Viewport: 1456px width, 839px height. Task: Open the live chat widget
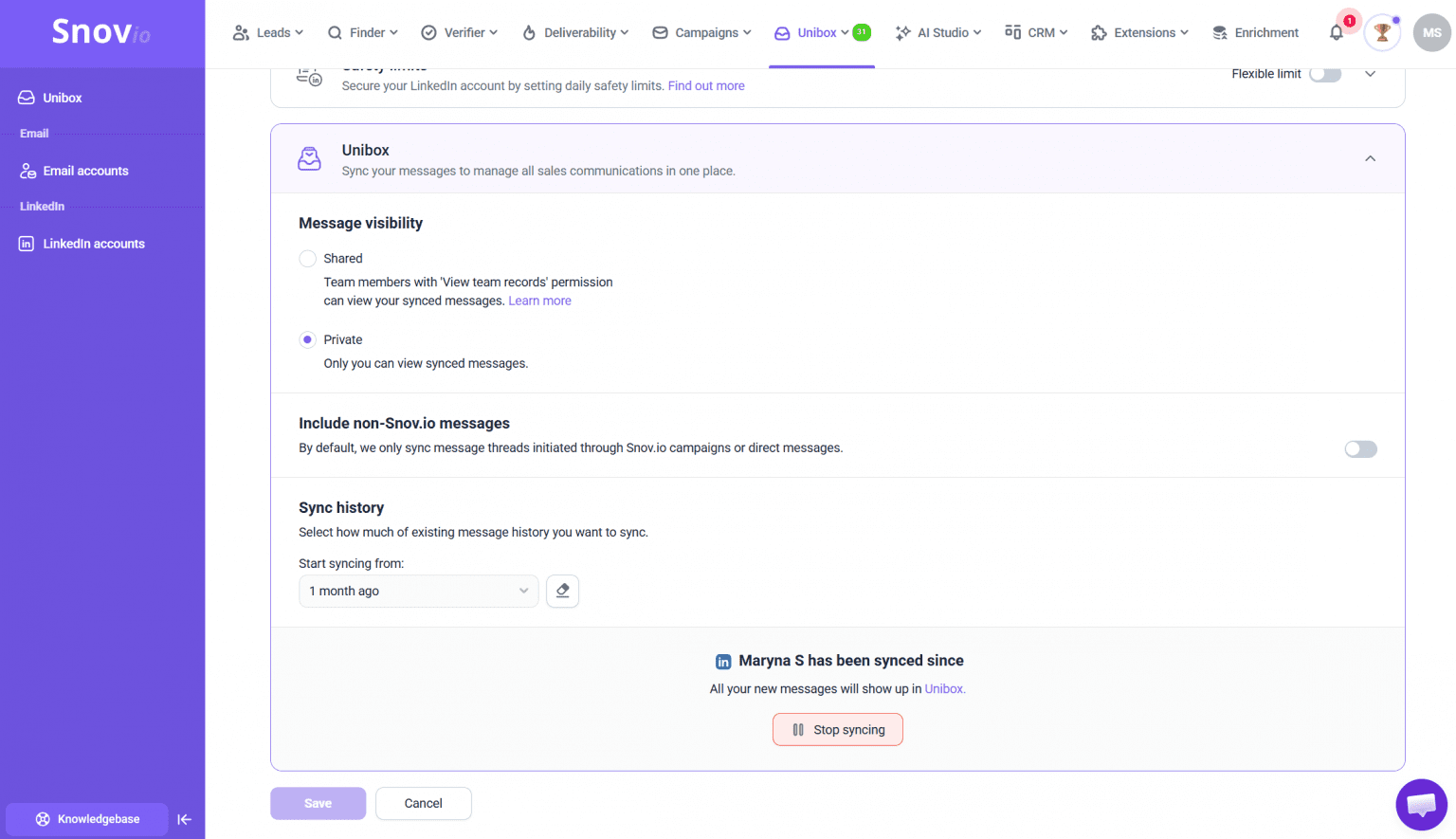click(x=1421, y=805)
